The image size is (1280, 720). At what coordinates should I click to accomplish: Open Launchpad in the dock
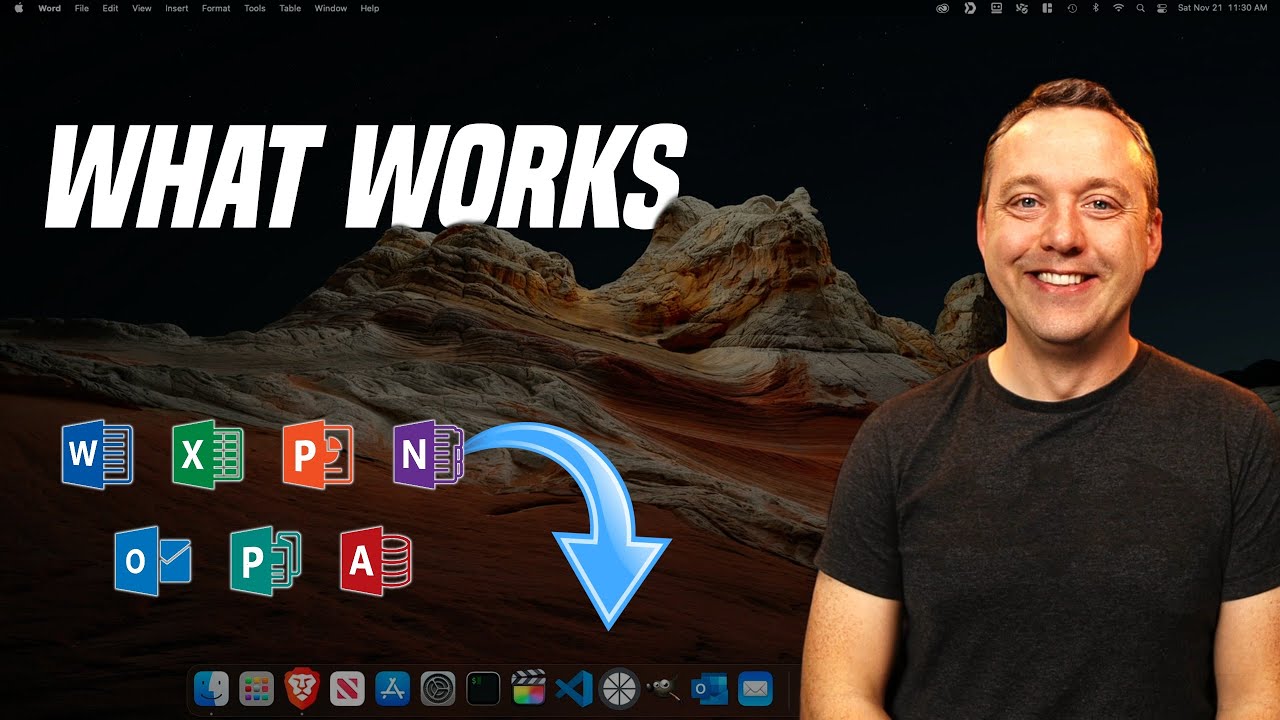click(257, 689)
